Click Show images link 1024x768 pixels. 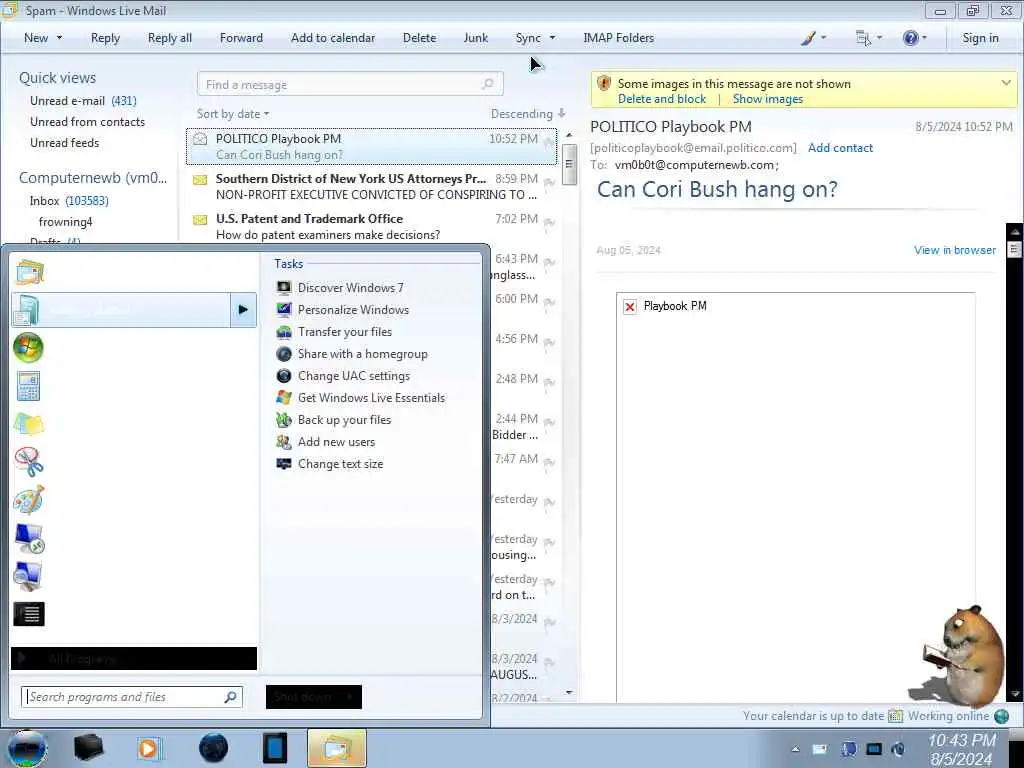[x=767, y=99]
